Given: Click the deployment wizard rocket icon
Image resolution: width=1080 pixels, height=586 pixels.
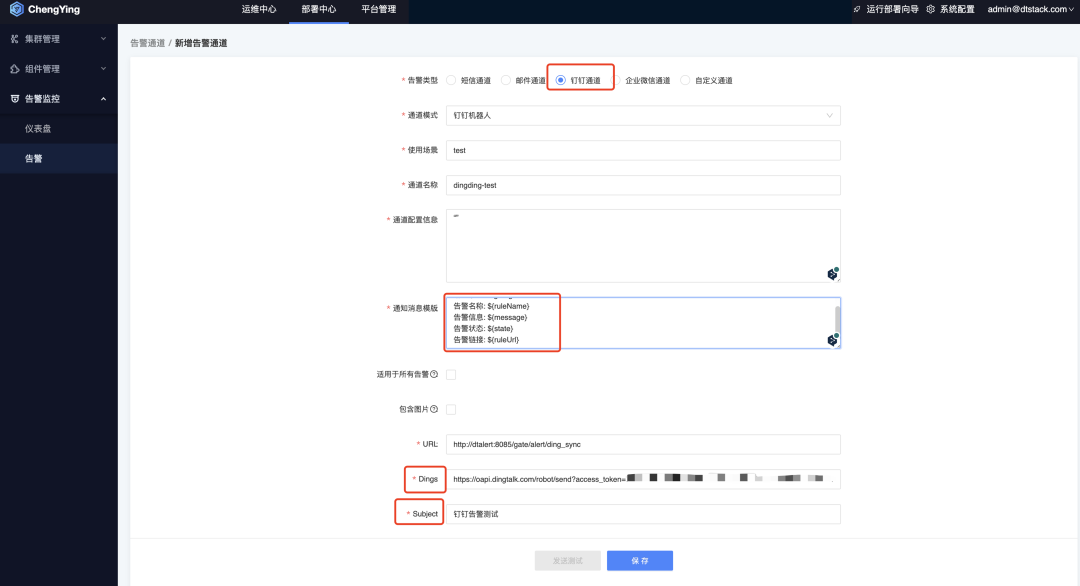Looking at the screenshot, I should pos(857,9).
